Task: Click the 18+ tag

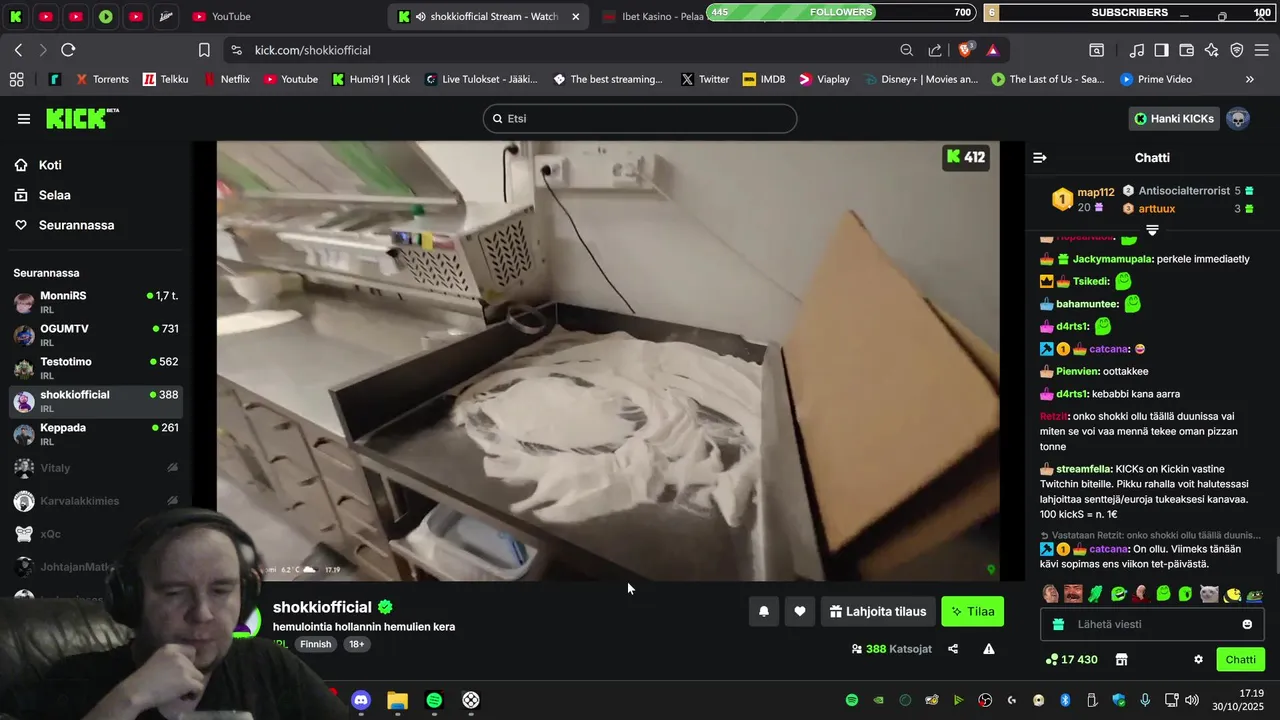Action: point(357,644)
